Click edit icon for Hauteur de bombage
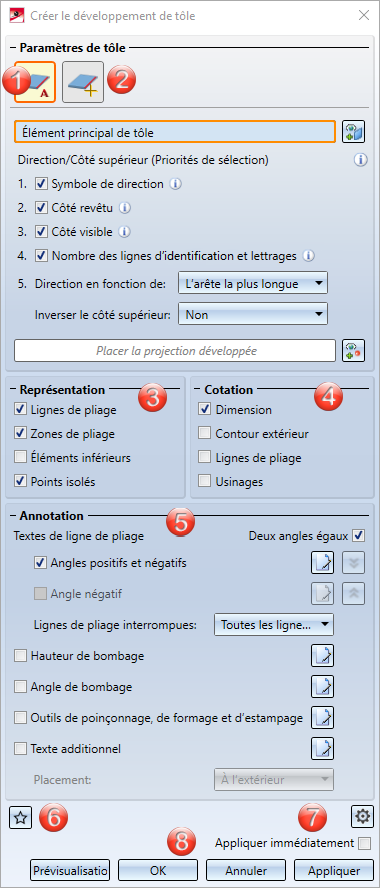Viewport: 380px width, 888px height. (322, 656)
